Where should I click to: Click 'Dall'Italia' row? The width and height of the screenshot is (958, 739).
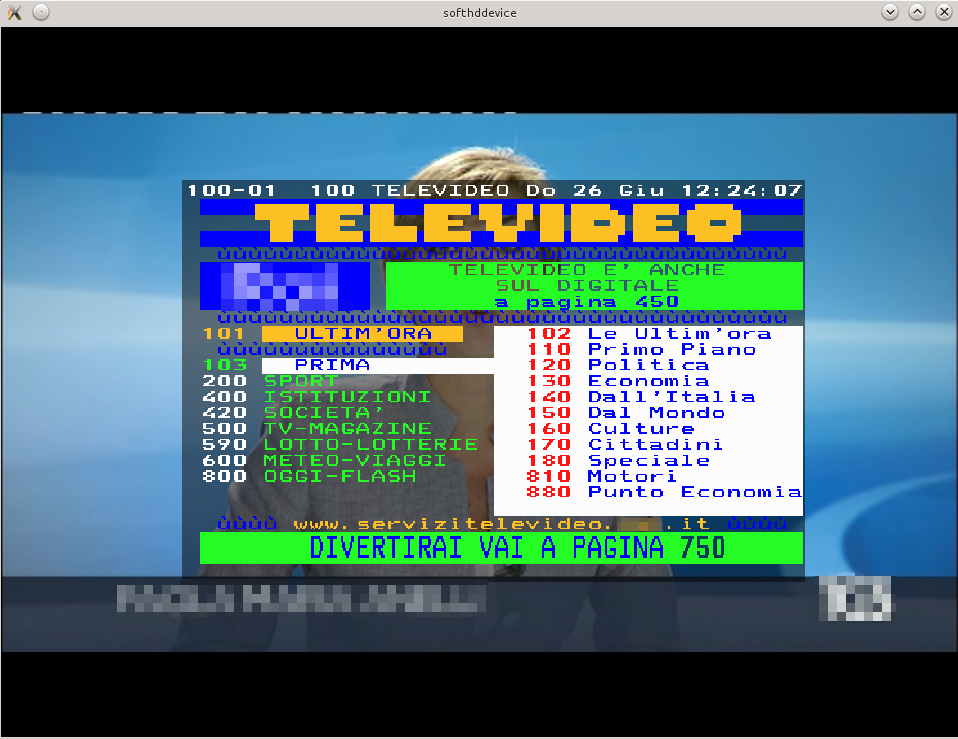(642, 397)
